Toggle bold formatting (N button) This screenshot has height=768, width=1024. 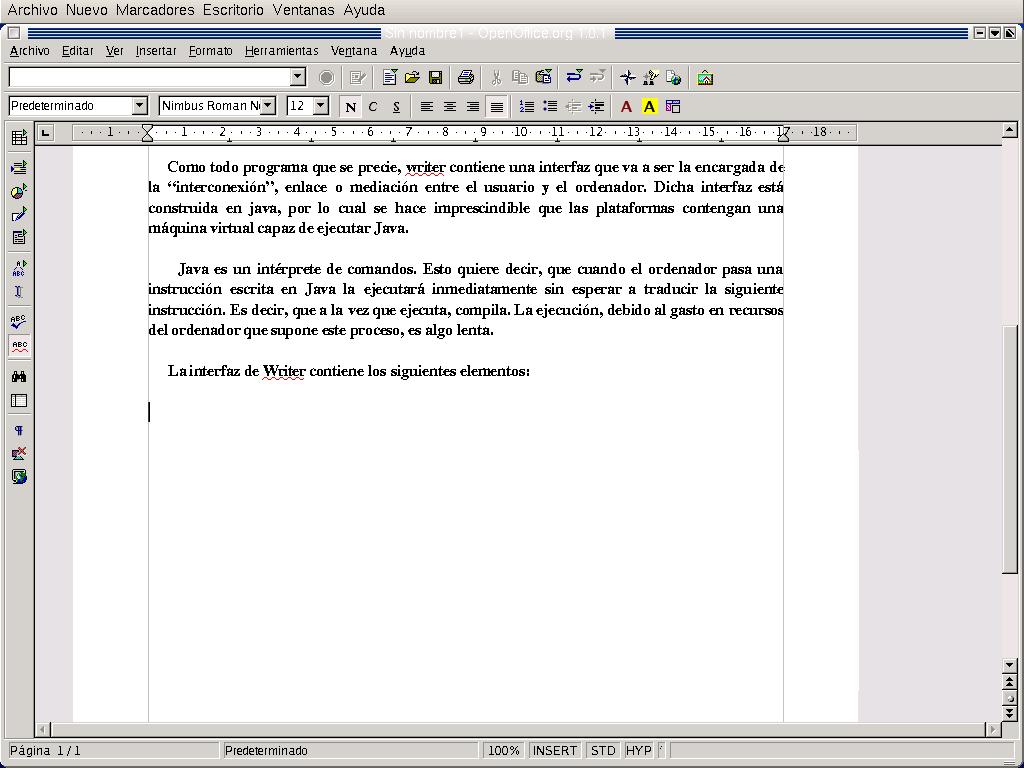tap(350, 106)
